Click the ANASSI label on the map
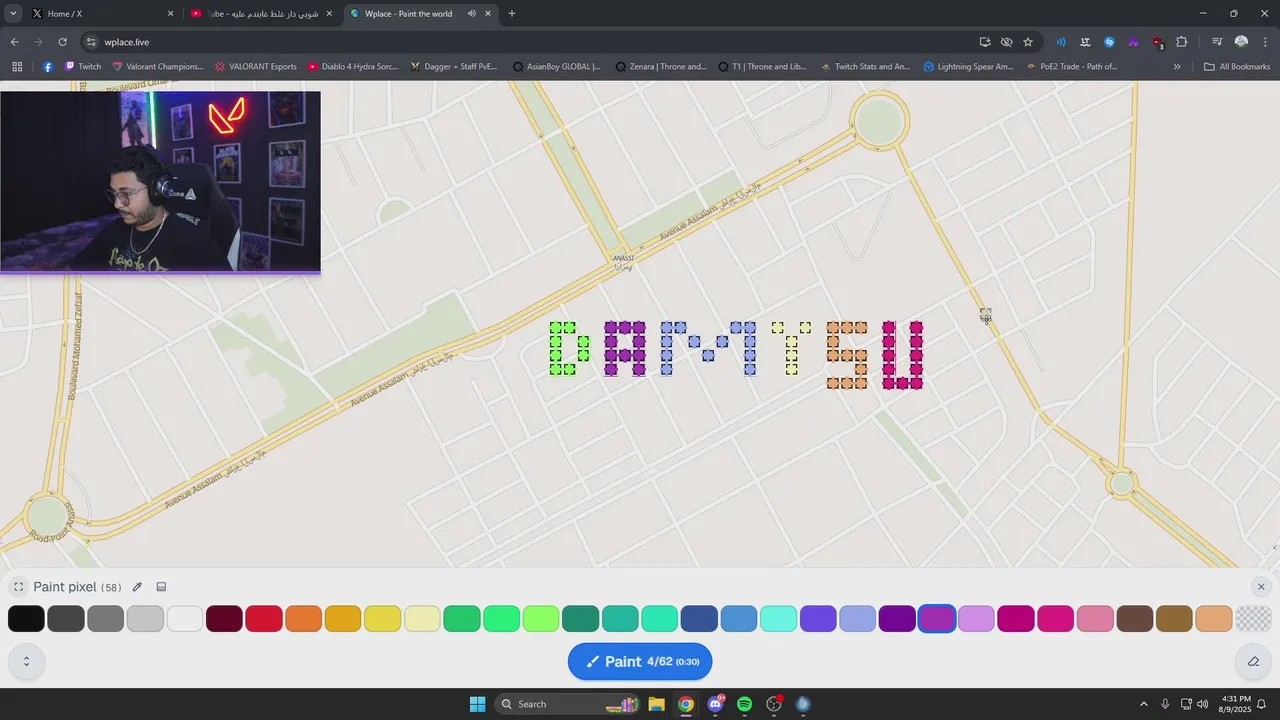Image resolution: width=1280 pixels, height=720 pixels. click(x=623, y=260)
